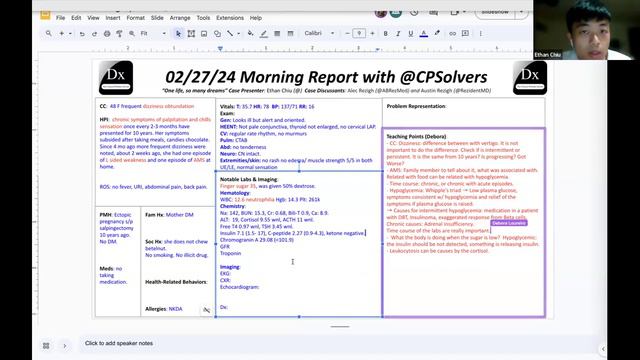Click the alt text icon near Allergies
The image size is (640, 360).
[x=207, y=310]
